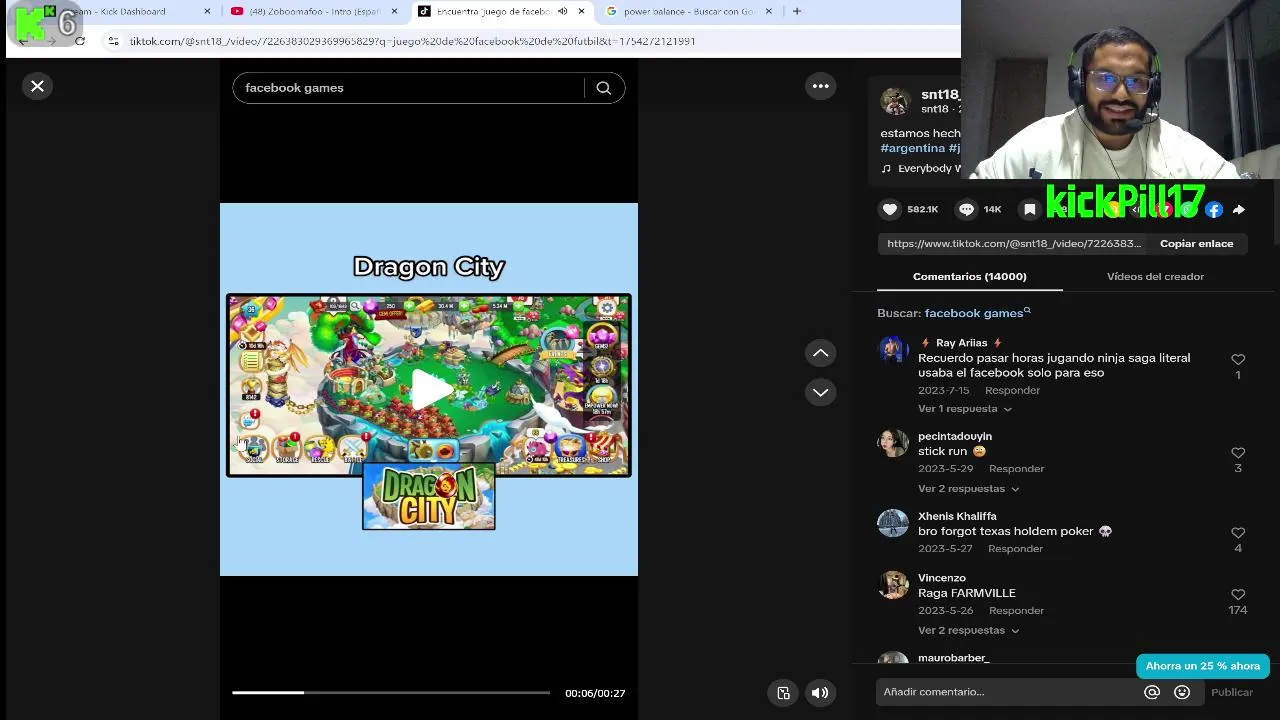This screenshot has width=1280, height=720.
Task: Mute the TikTok tab via its speaker icon
Action: click(562, 12)
